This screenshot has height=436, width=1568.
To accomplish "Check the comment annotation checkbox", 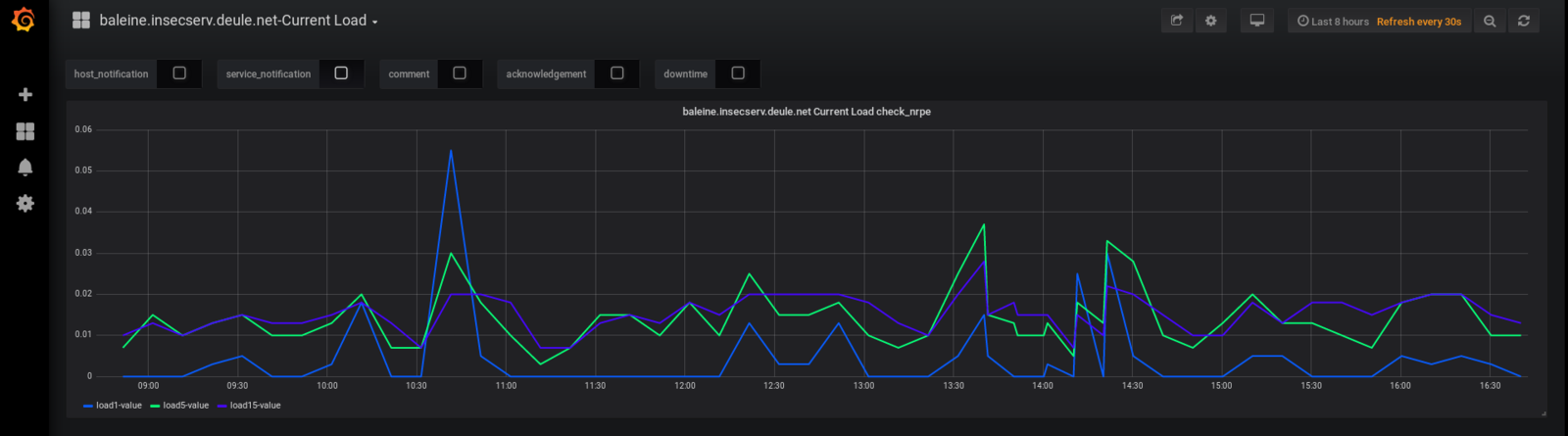I will 460,73.
